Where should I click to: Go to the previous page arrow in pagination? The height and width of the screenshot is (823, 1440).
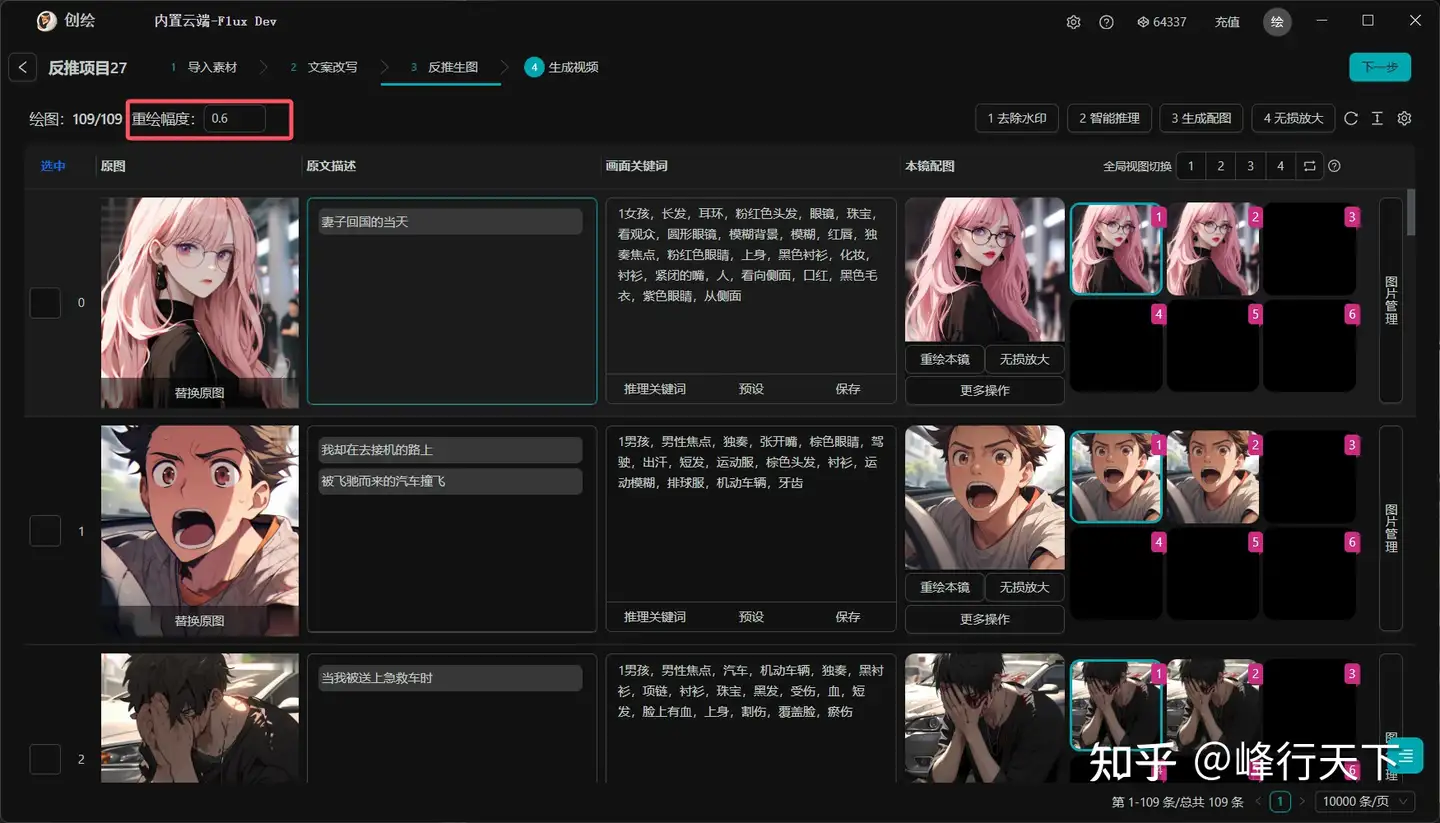pos(1258,801)
